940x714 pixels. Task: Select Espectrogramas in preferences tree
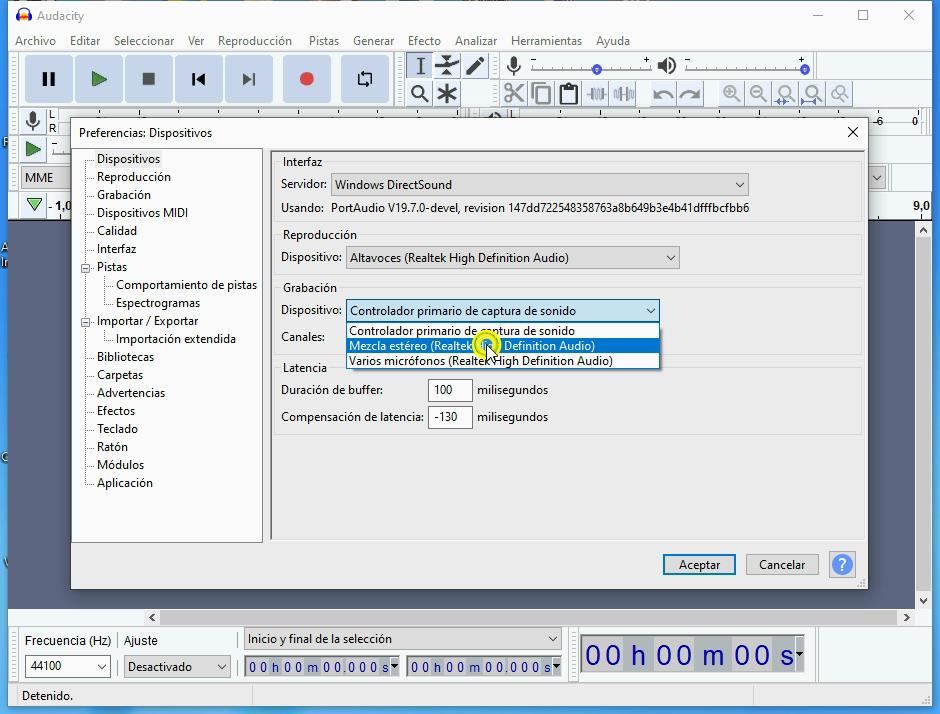click(158, 303)
